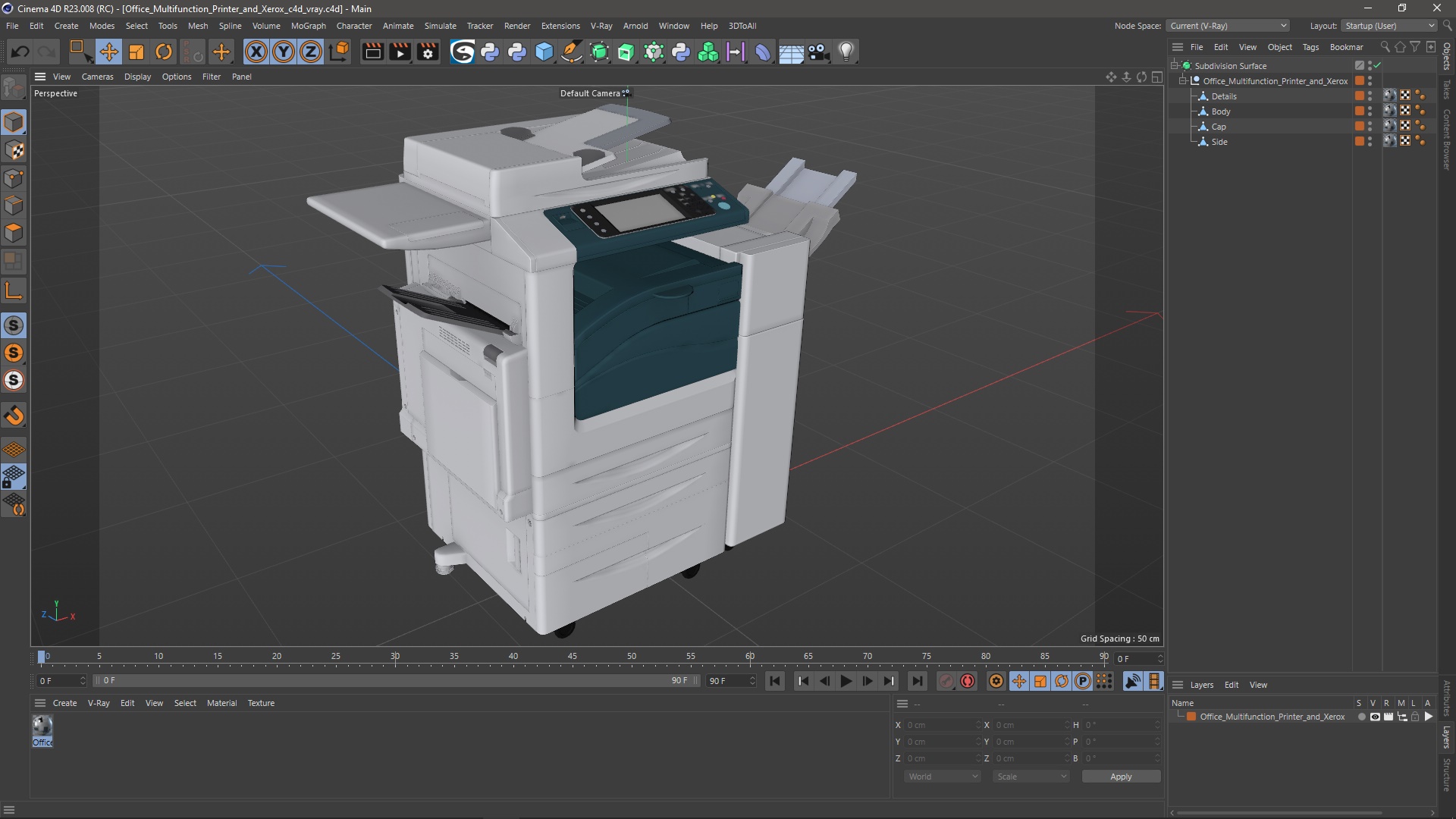Select the Office material thumbnail
Image resolution: width=1456 pixels, height=819 pixels.
42,726
